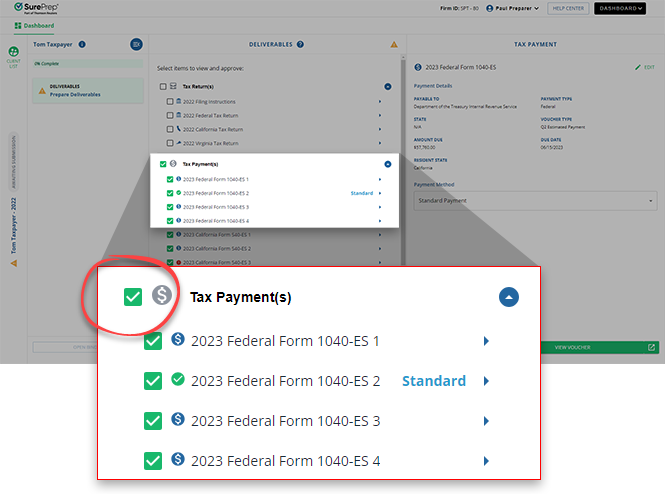Click gray dollar icon in enlarged Tax Payment(s) header
This screenshot has width=665, height=494.
pyautogui.click(x=162, y=296)
